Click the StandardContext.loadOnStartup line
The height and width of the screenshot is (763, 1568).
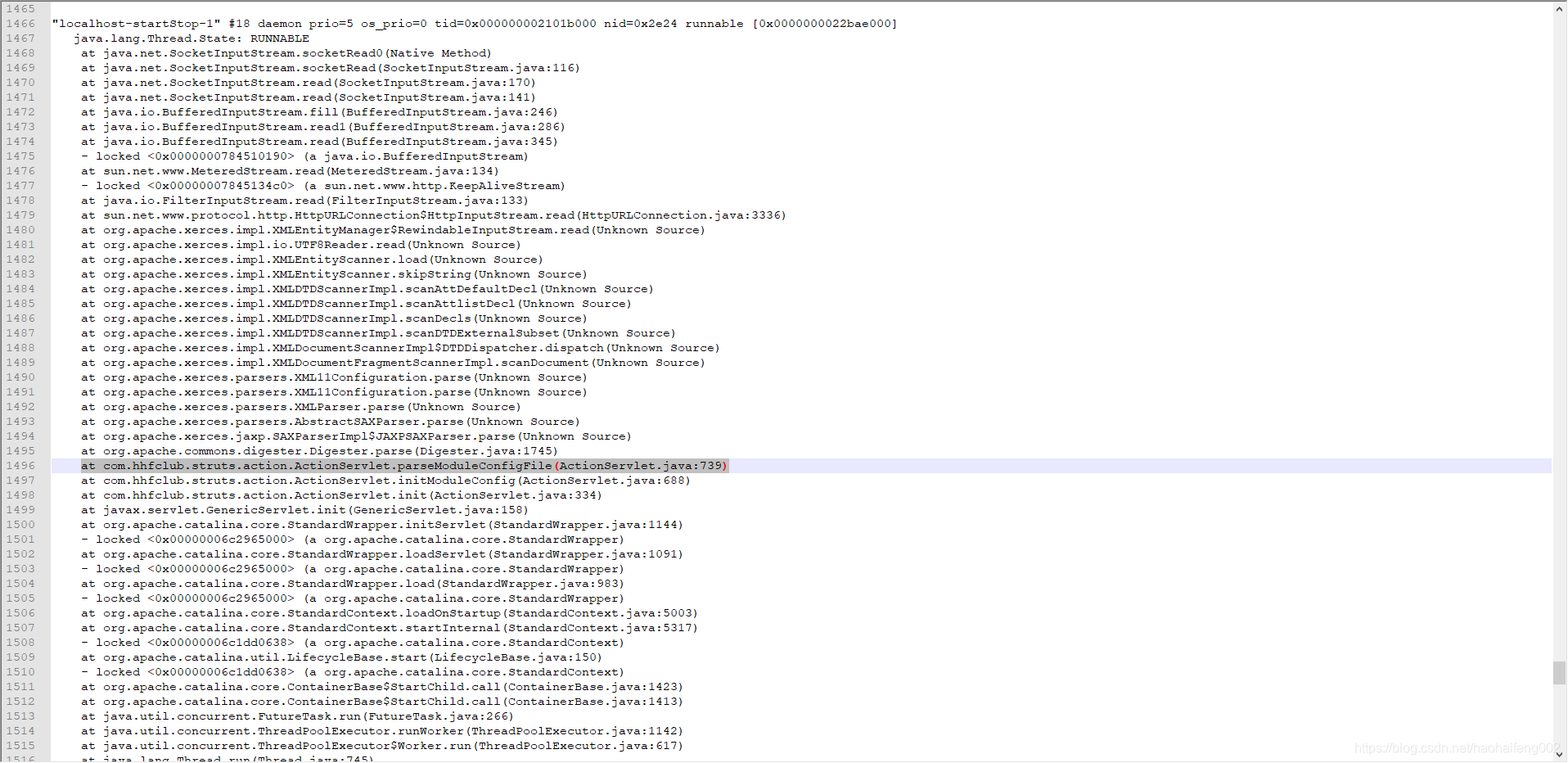click(x=390, y=613)
